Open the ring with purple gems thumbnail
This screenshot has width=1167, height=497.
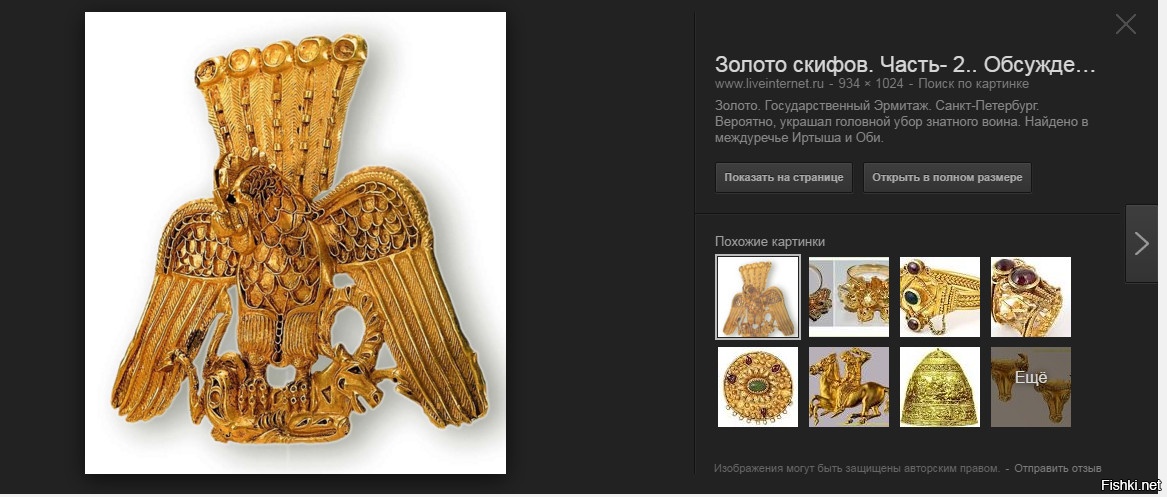tap(1031, 297)
